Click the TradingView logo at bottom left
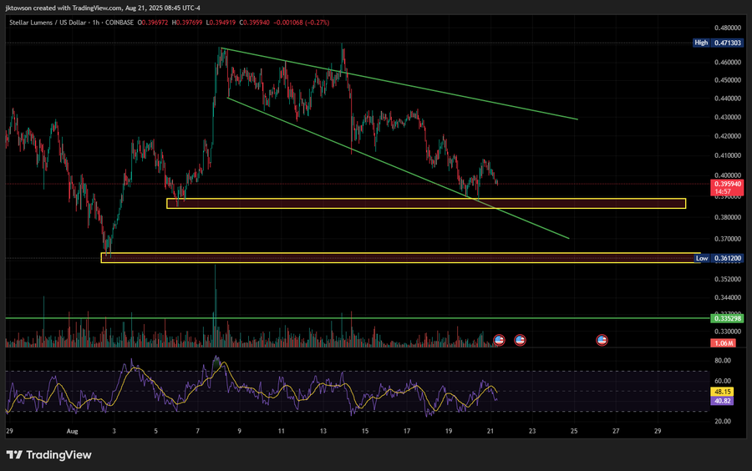This screenshot has height=471, width=752. pos(50,454)
